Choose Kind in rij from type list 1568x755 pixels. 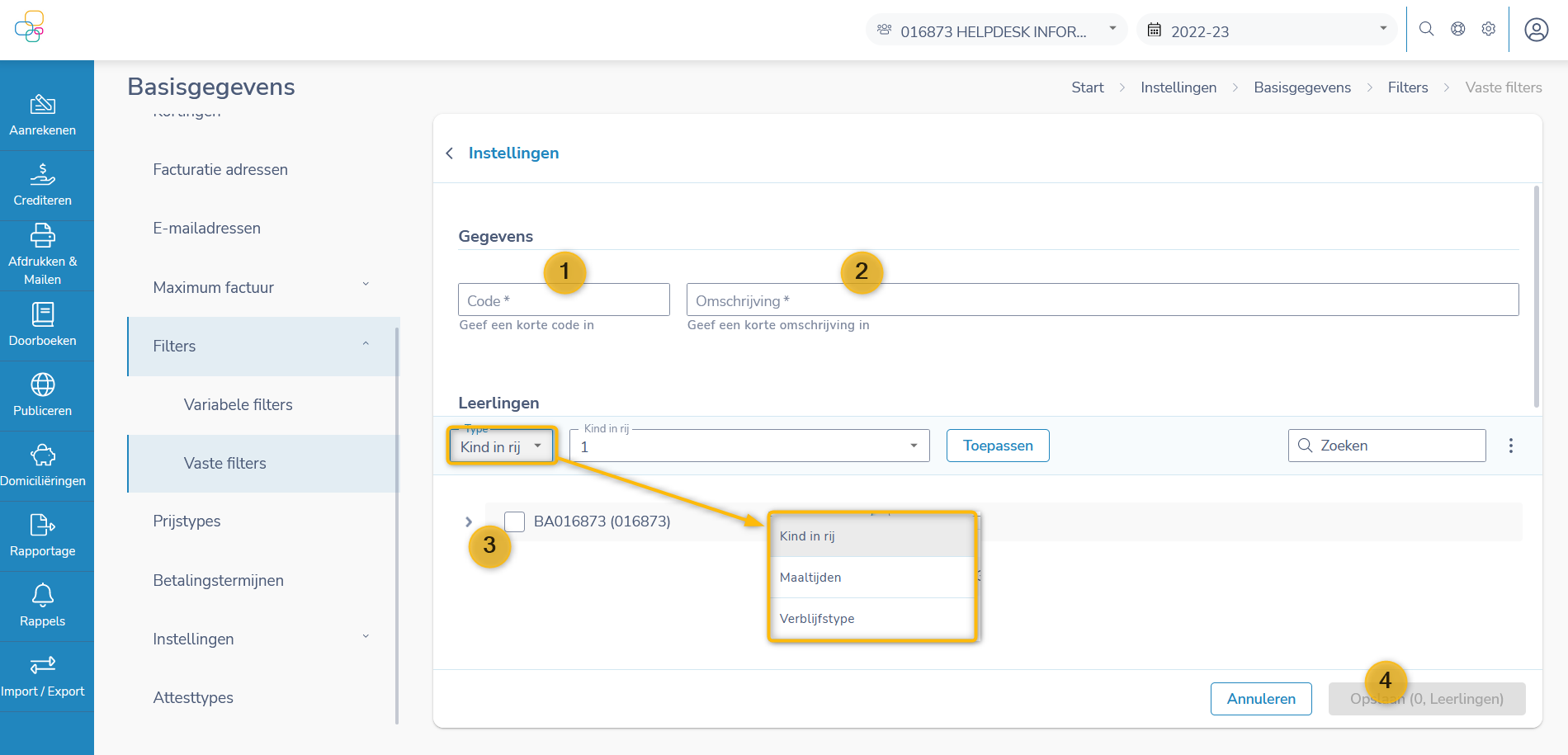872,536
